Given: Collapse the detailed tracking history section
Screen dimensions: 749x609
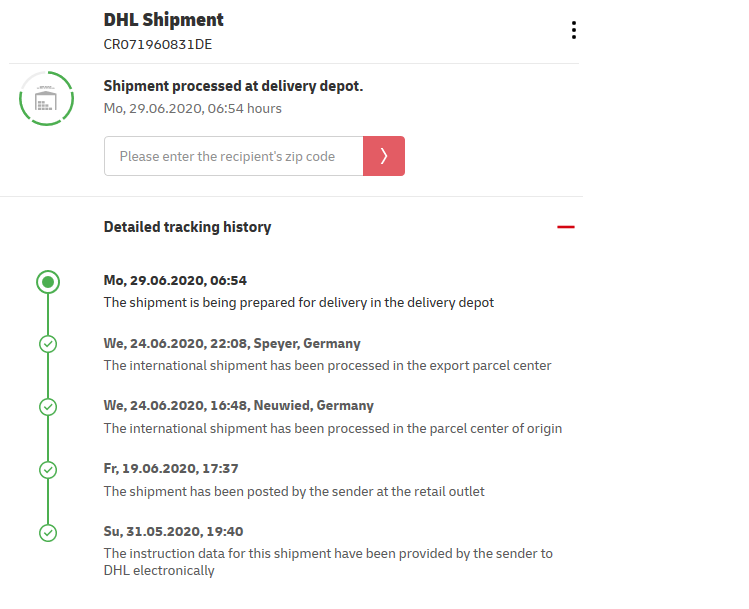Looking at the screenshot, I should click(x=566, y=227).
